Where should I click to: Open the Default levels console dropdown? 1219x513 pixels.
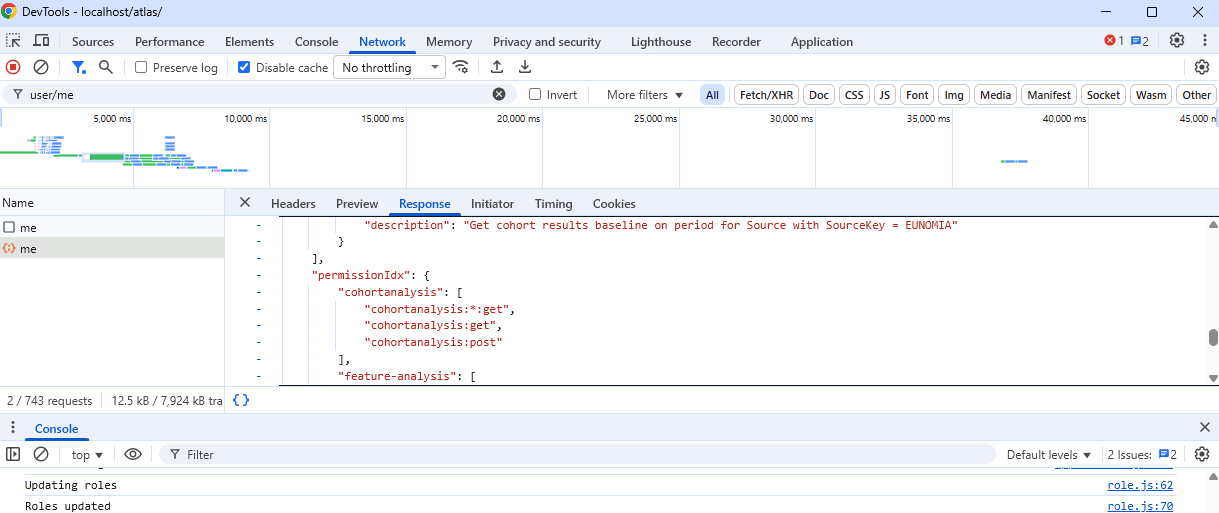[x=1049, y=455]
